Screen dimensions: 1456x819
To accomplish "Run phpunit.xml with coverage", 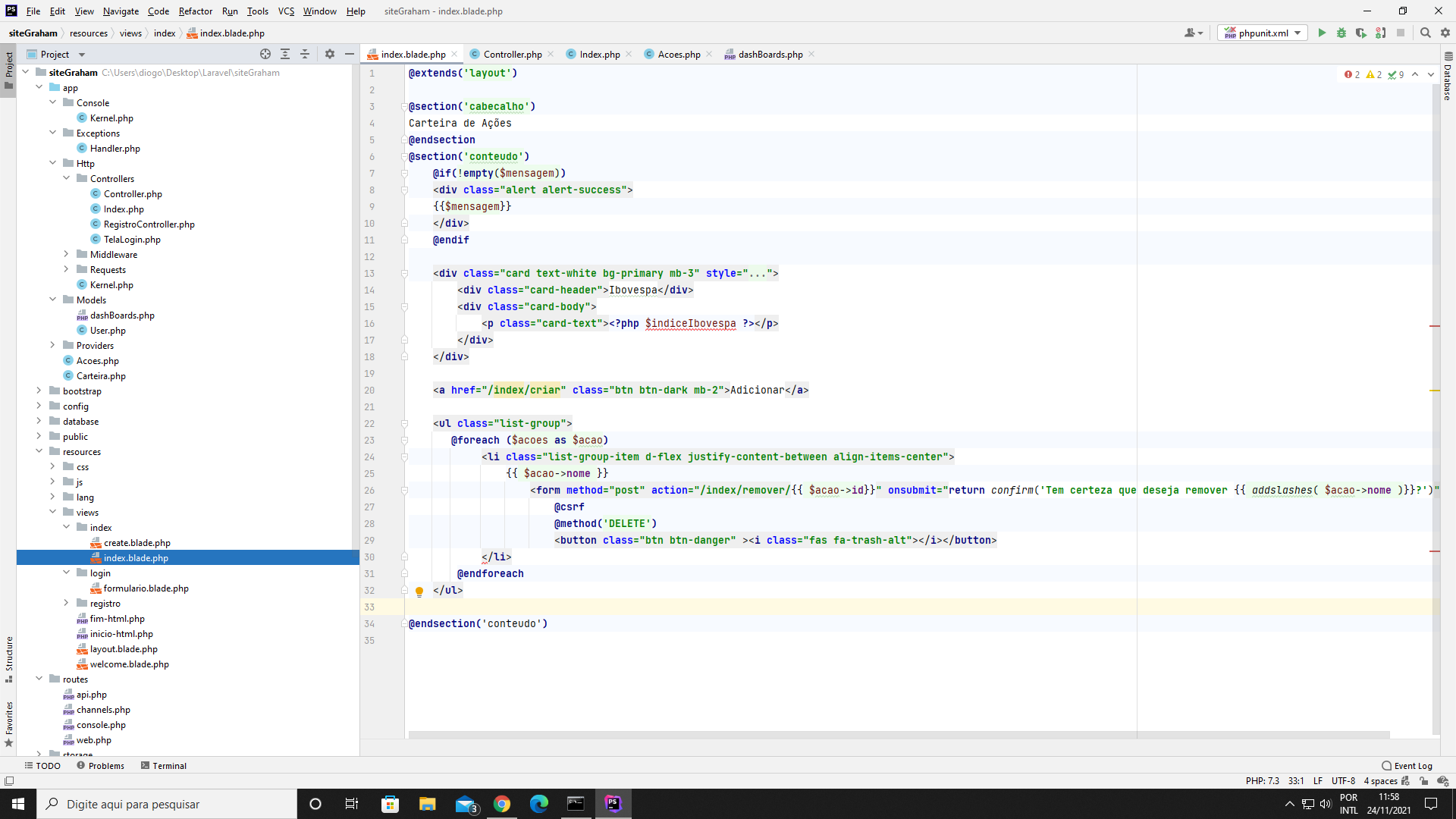I will pos(1361,33).
